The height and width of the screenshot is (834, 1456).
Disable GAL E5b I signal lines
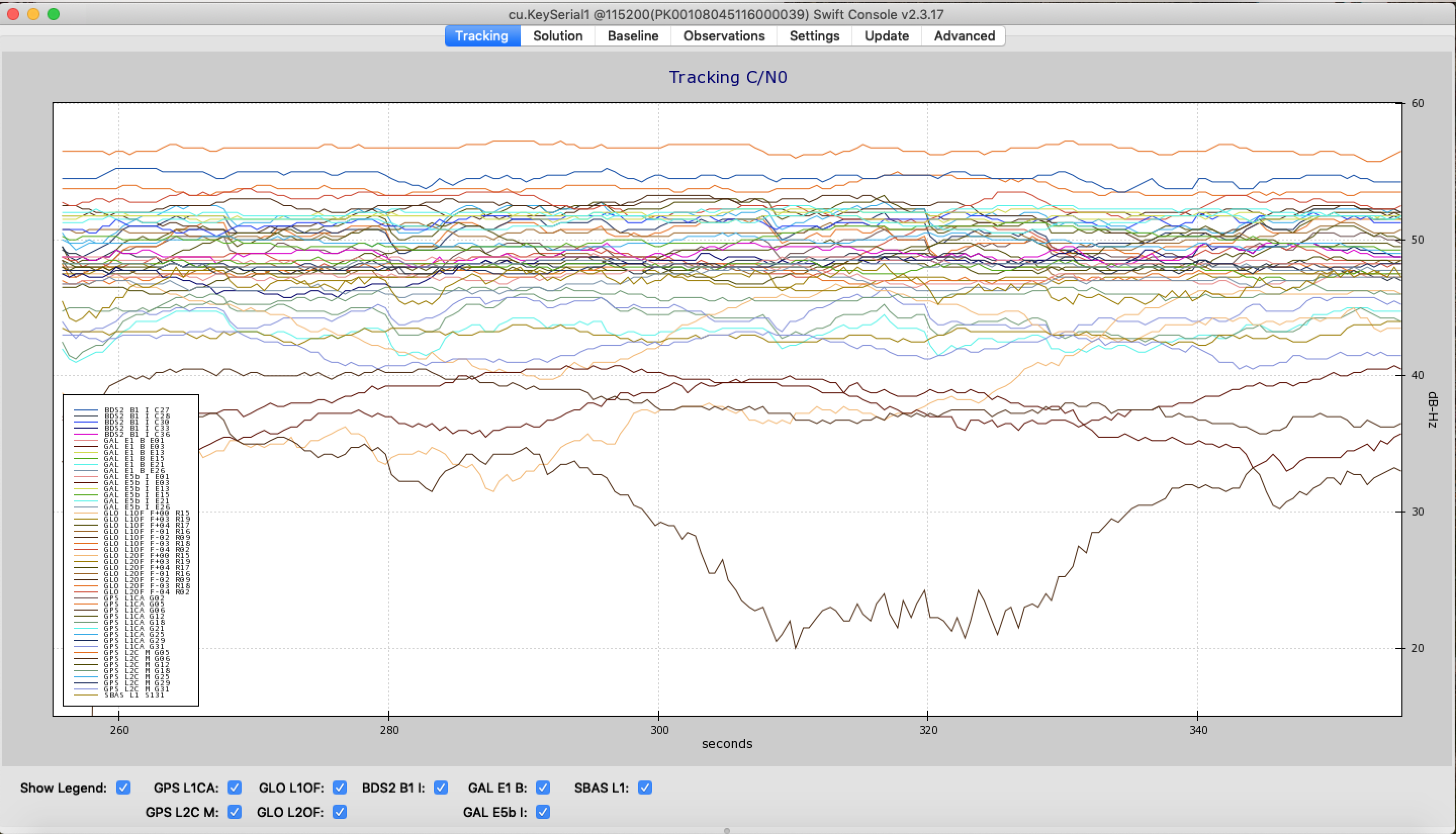click(x=543, y=812)
